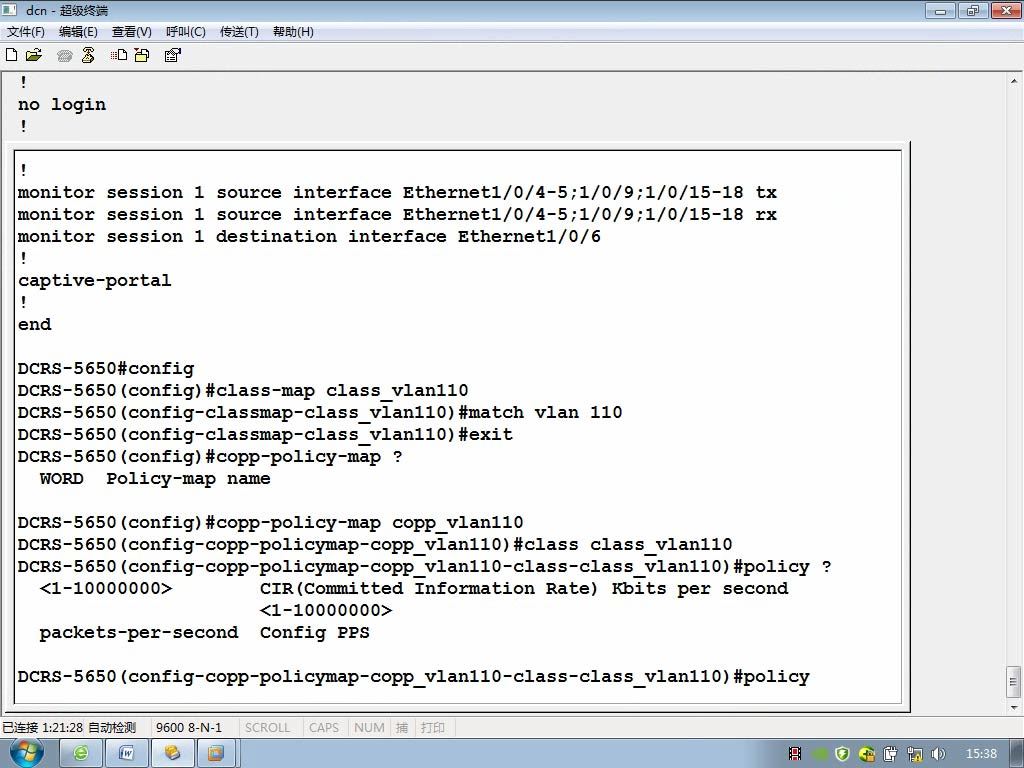Open the 编辑(E) menu
1024x768 pixels.
pyautogui.click(x=78, y=31)
